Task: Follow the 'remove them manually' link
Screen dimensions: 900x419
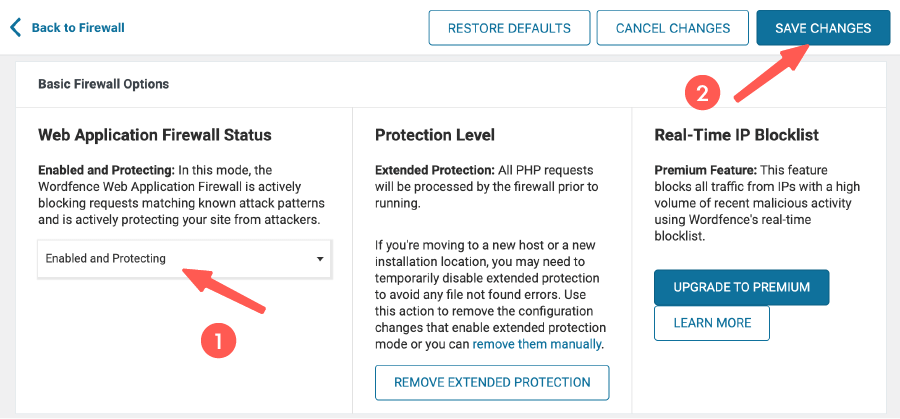Action: click(537, 344)
